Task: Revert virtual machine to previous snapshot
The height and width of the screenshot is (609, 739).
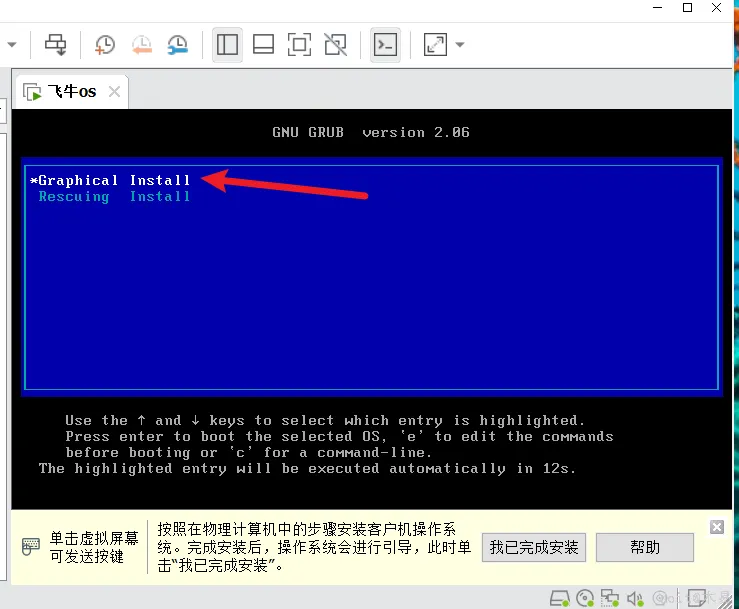Action: (x=141, y=45)
